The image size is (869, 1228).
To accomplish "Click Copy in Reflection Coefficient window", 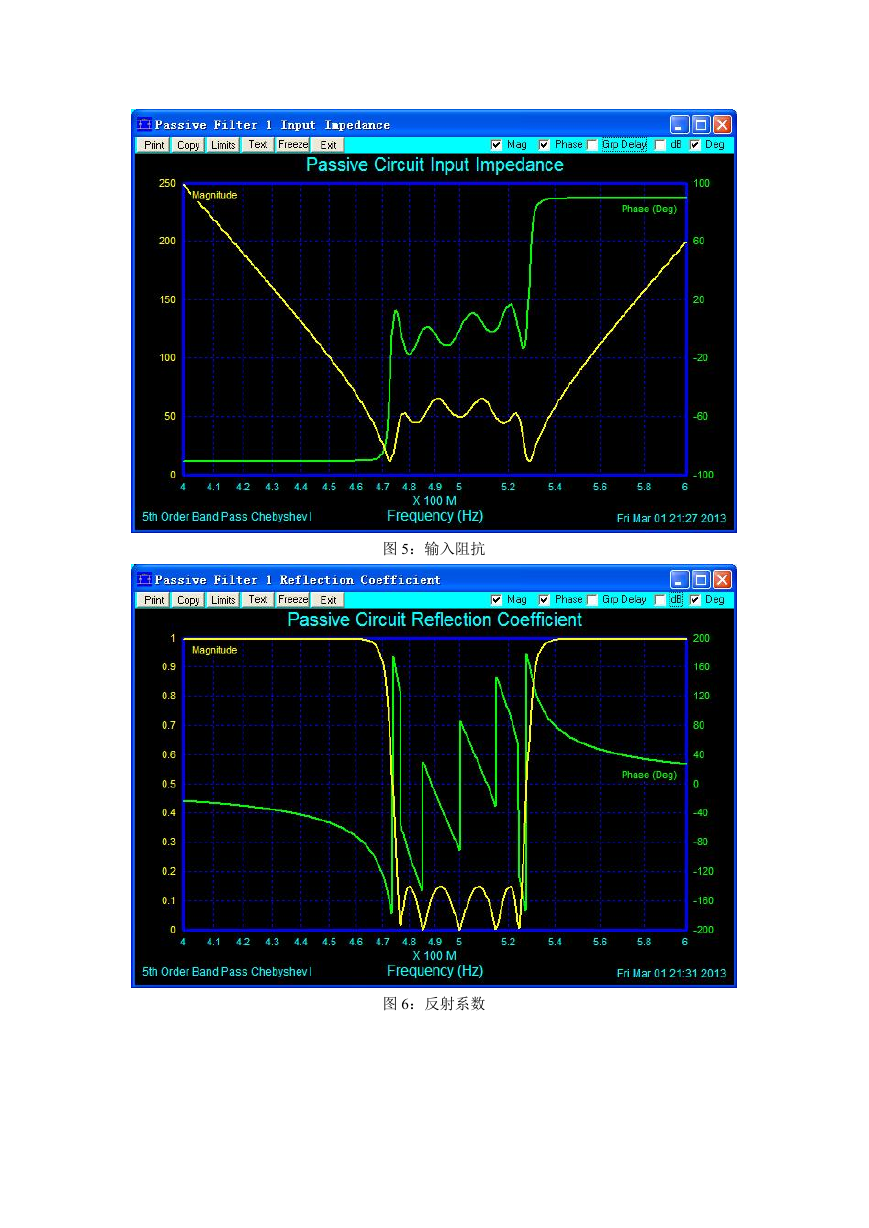I will coord(188,600).
